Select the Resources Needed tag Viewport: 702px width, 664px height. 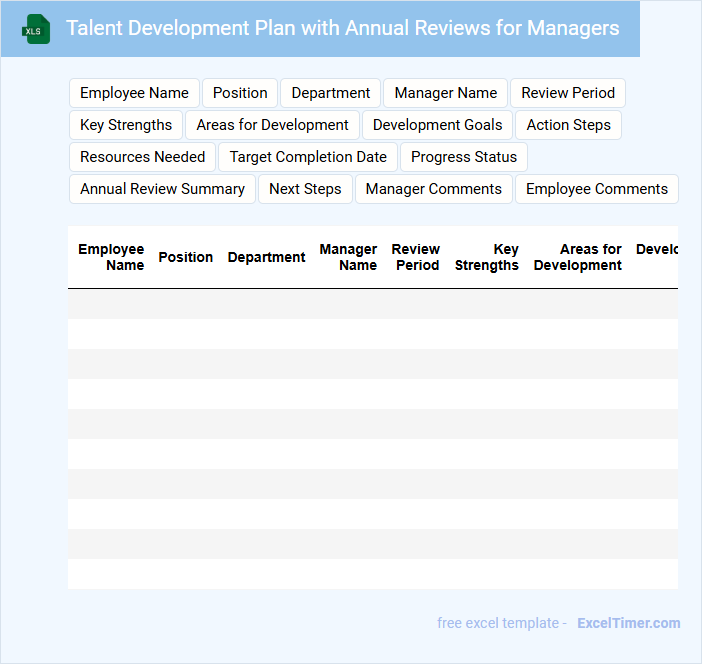point(142,157)
